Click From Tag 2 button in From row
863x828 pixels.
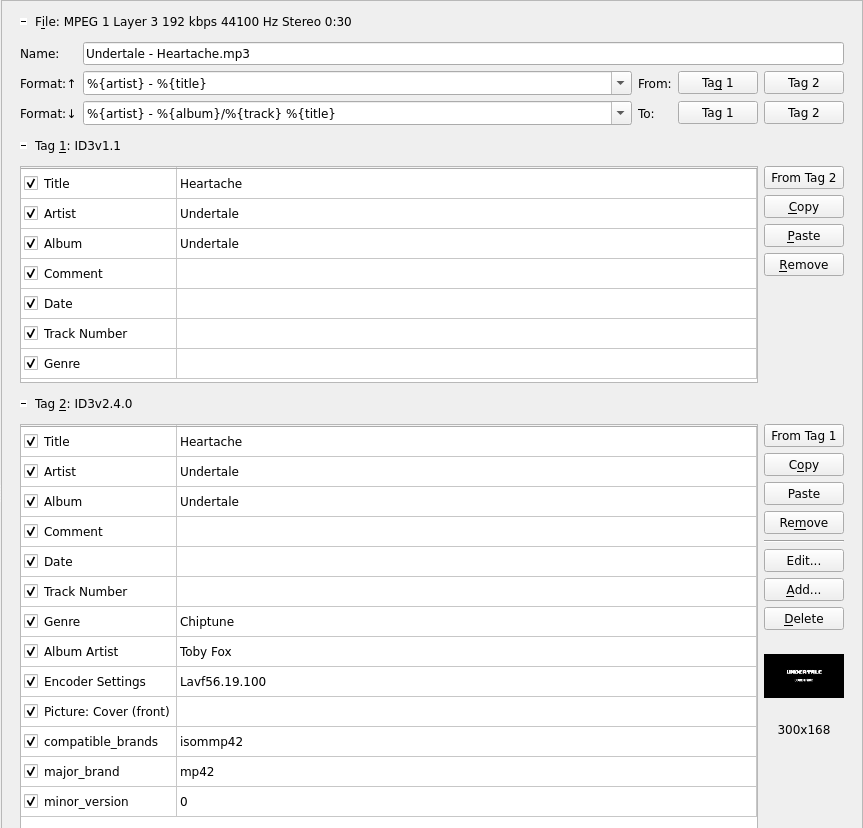(x=804, y=83)
